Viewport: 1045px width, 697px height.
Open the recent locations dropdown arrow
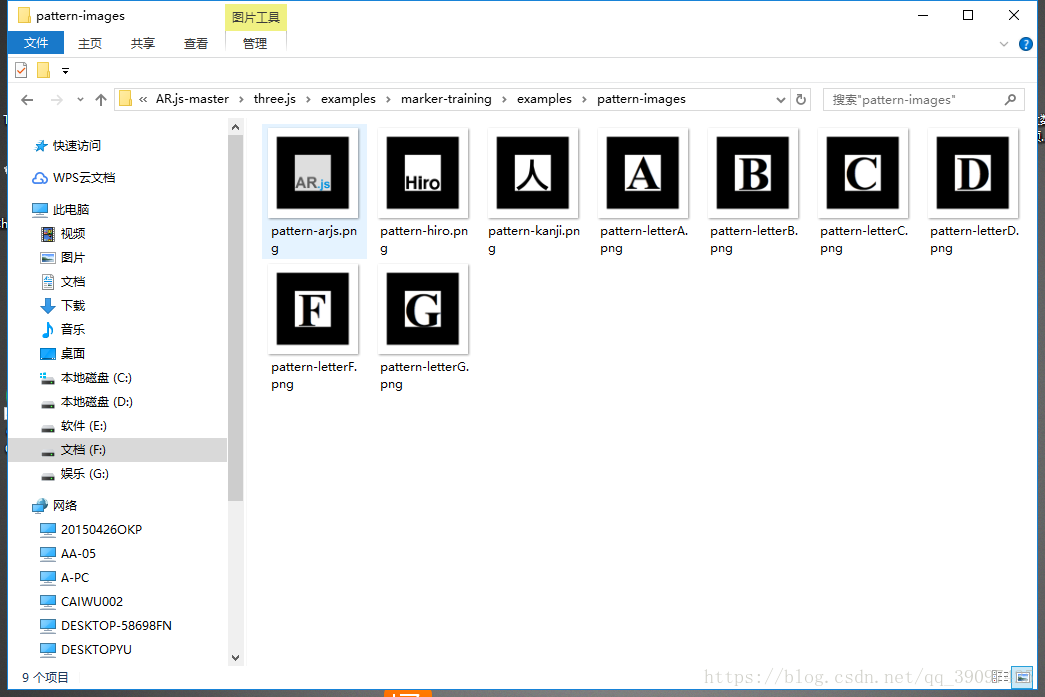click(80, 100)
